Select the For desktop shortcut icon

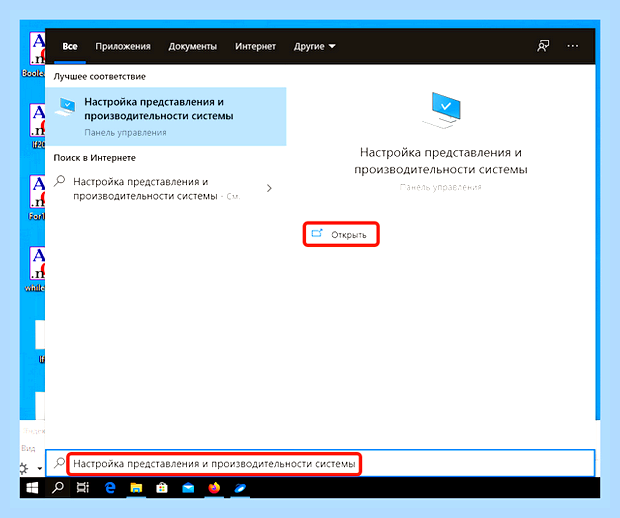37,192
